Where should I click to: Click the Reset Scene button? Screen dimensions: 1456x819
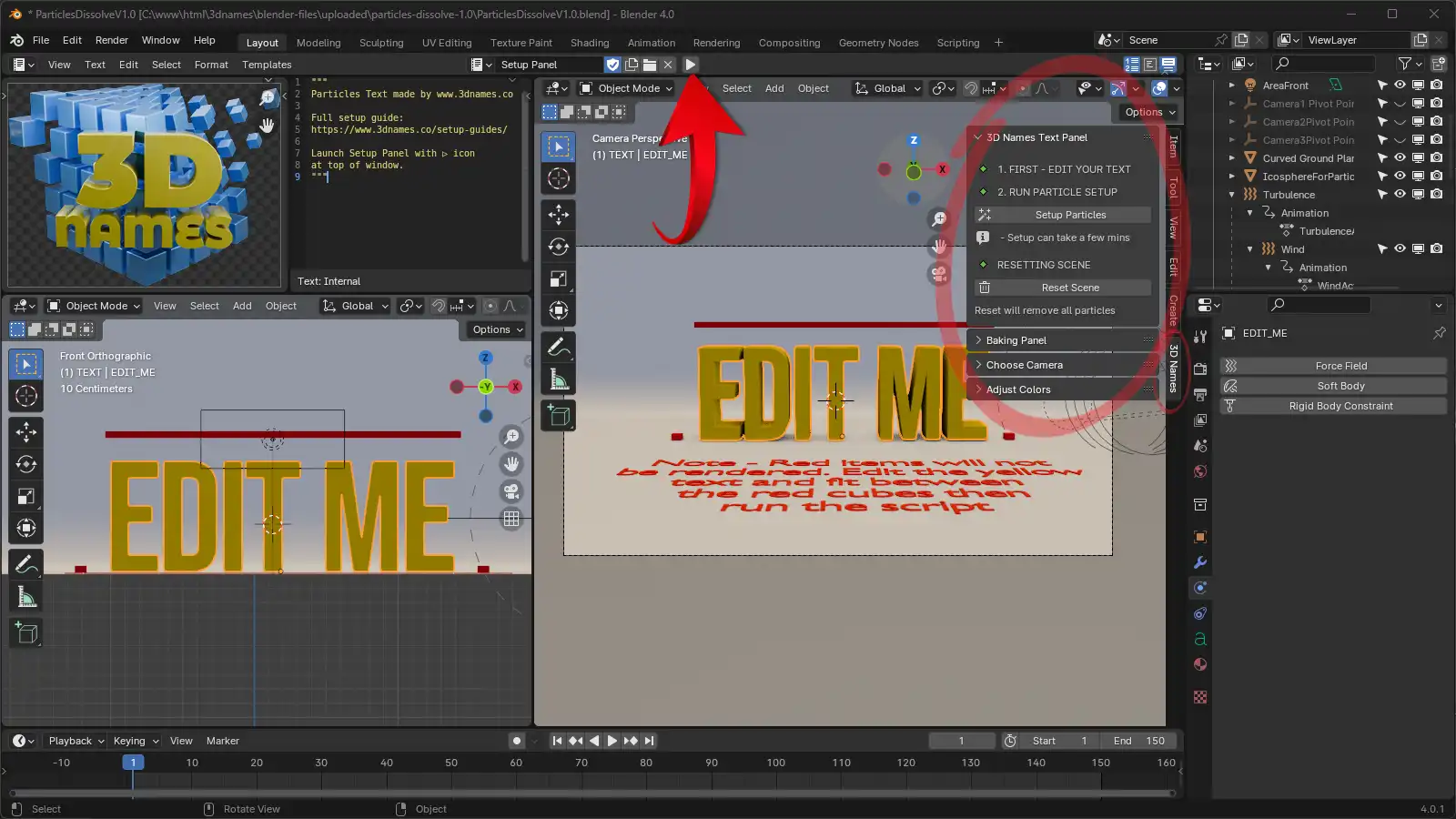point(1063,288)
